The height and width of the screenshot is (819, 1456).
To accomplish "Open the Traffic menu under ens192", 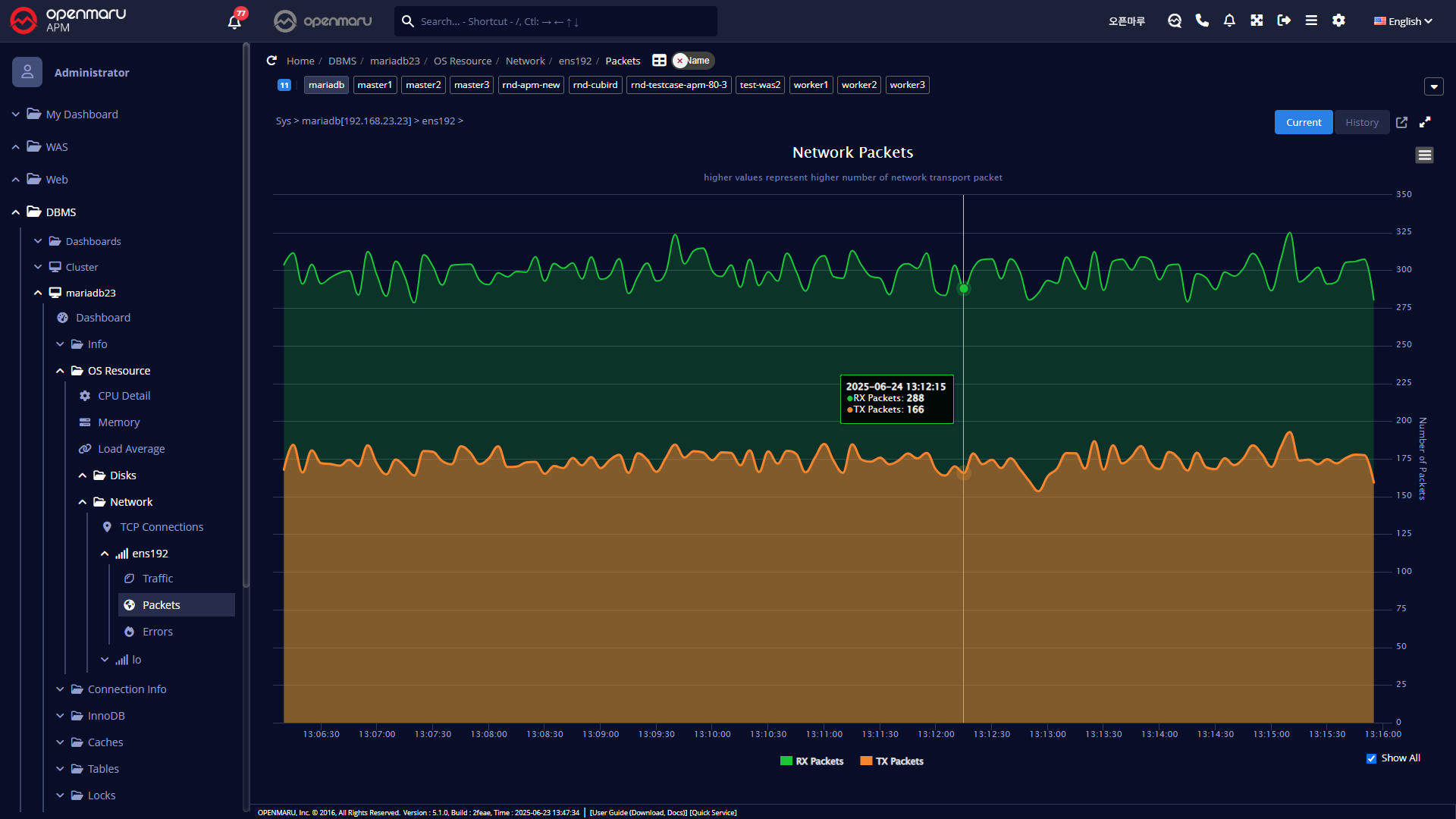I will (x=157, y=579).
